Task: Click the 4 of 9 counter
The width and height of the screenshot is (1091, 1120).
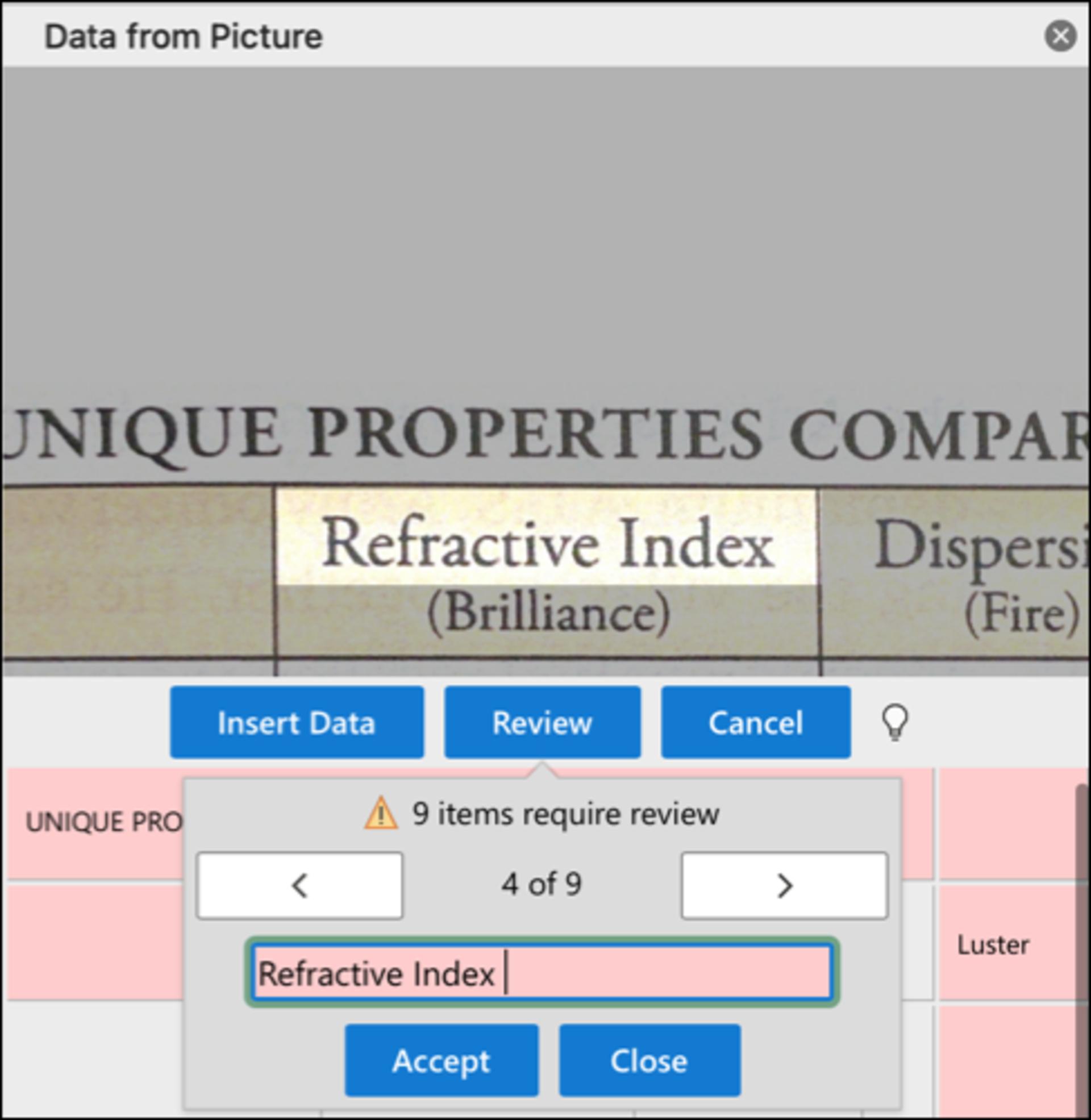Action: tap(542, 885)
